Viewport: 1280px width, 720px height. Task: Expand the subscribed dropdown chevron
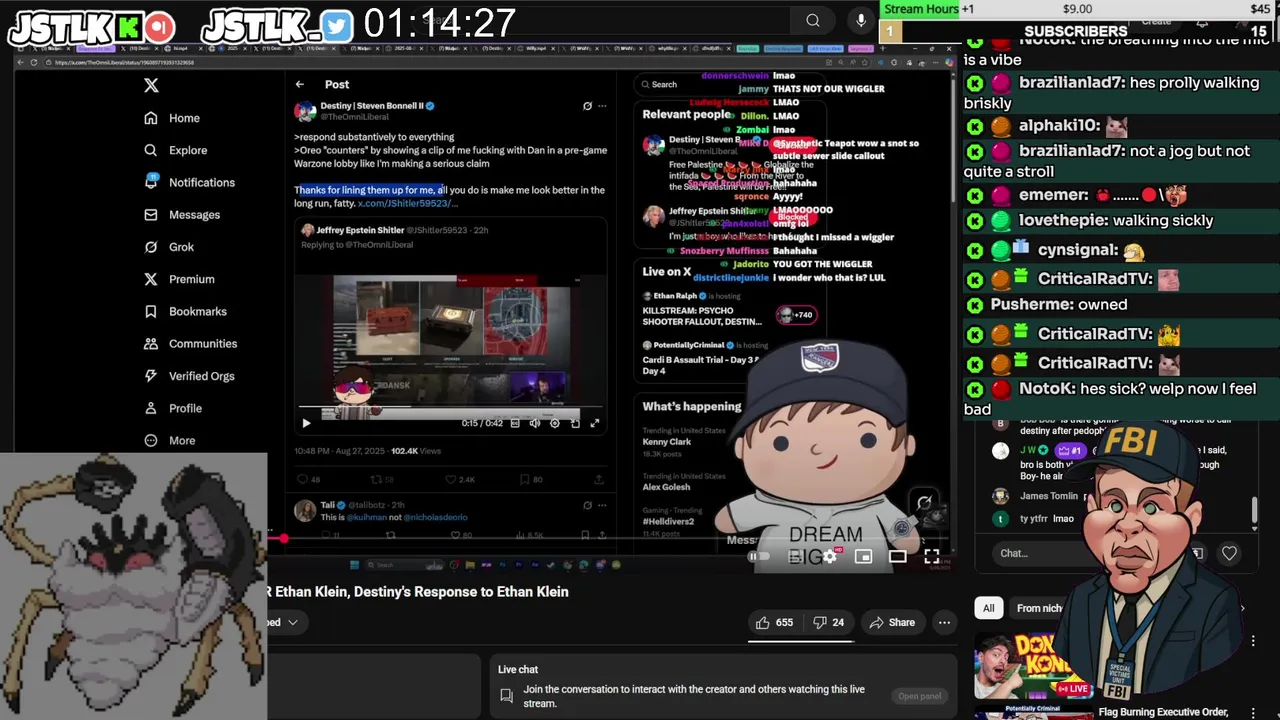[x=293, y=622]
